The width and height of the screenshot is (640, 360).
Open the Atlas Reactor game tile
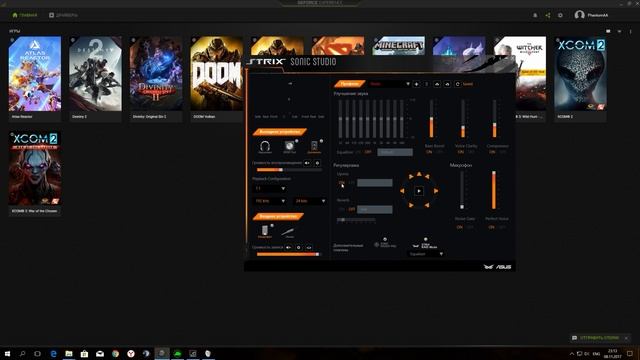click(35, 79)
